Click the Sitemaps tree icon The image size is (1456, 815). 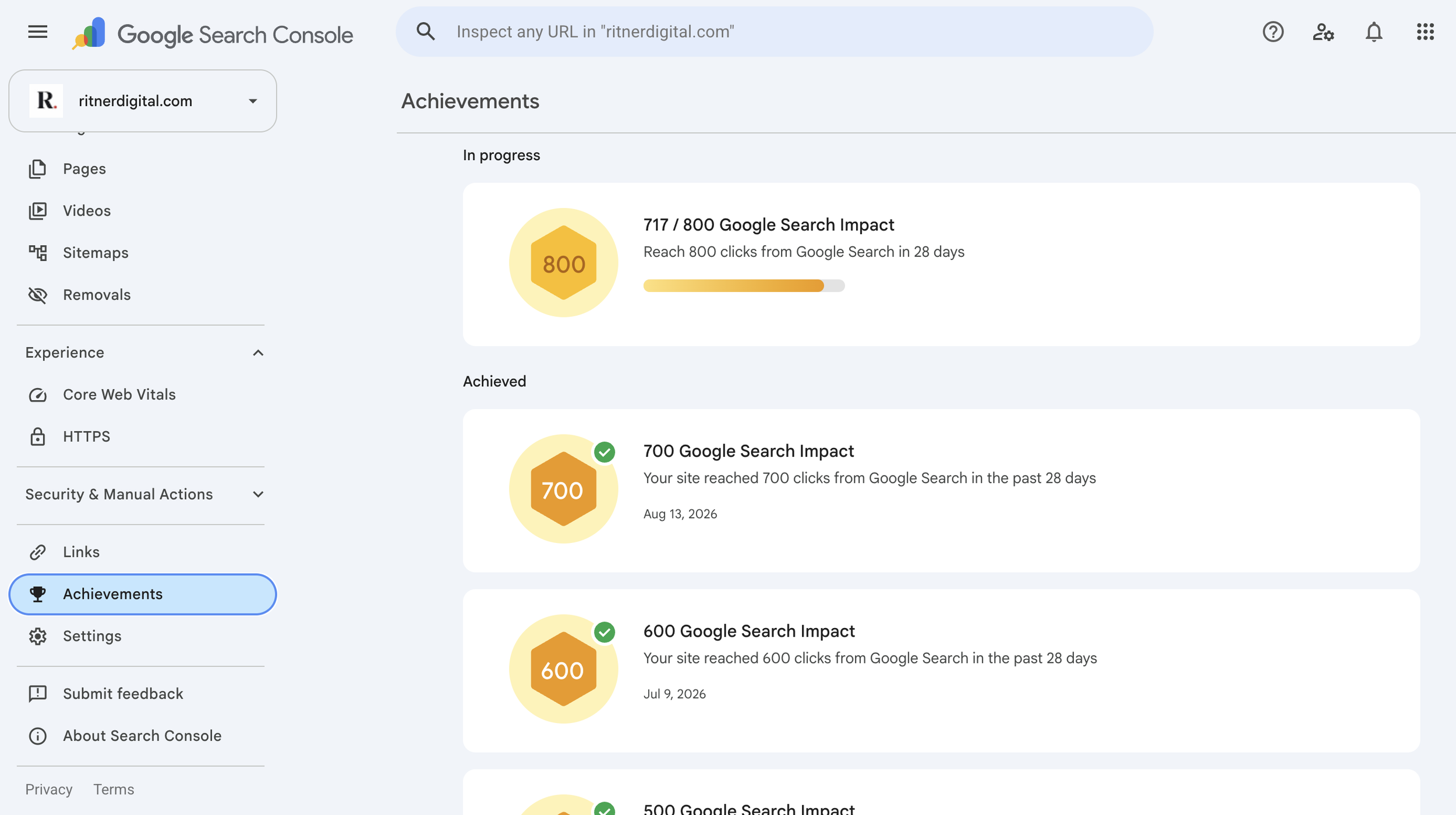38,252
